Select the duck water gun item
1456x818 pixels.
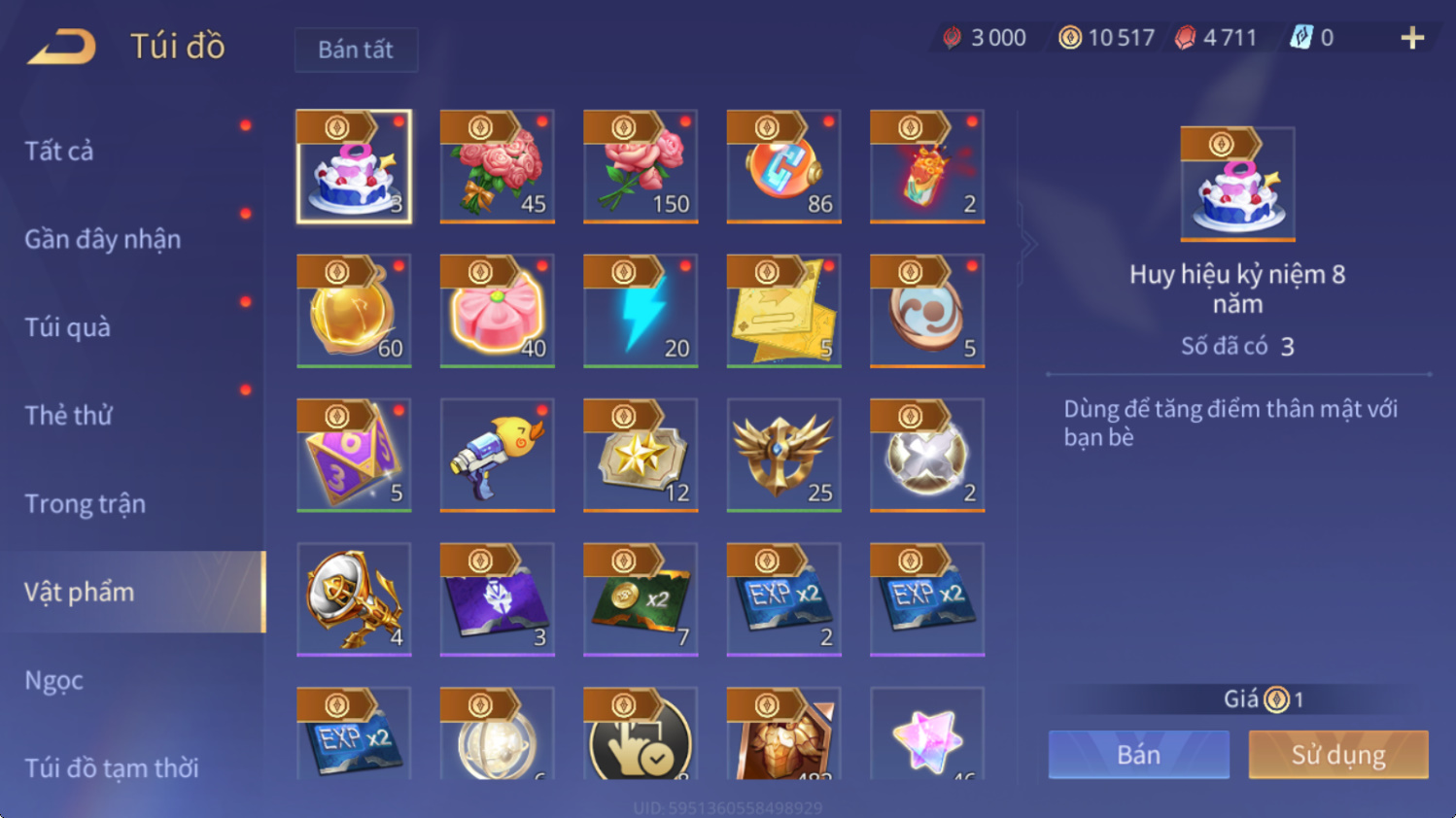497,455
